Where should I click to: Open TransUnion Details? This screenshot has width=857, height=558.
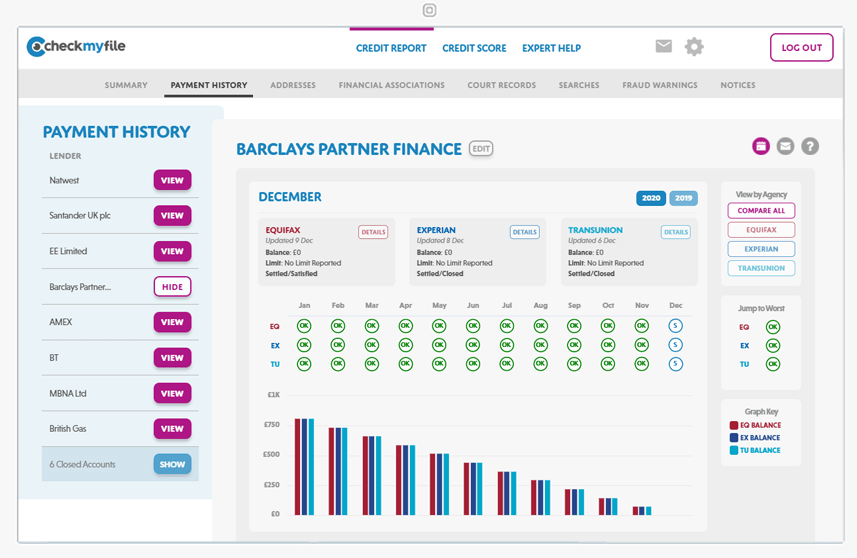[676, 232]
